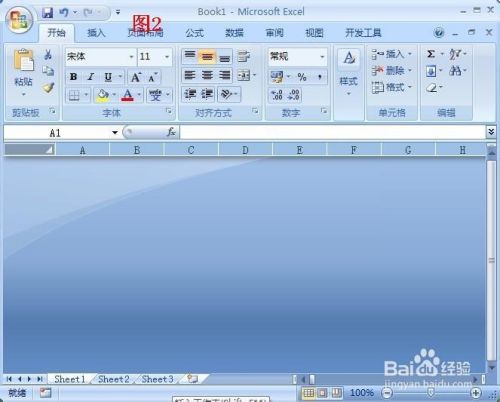Decrease indent
The image size is (500, 402).
click(190, 94)
